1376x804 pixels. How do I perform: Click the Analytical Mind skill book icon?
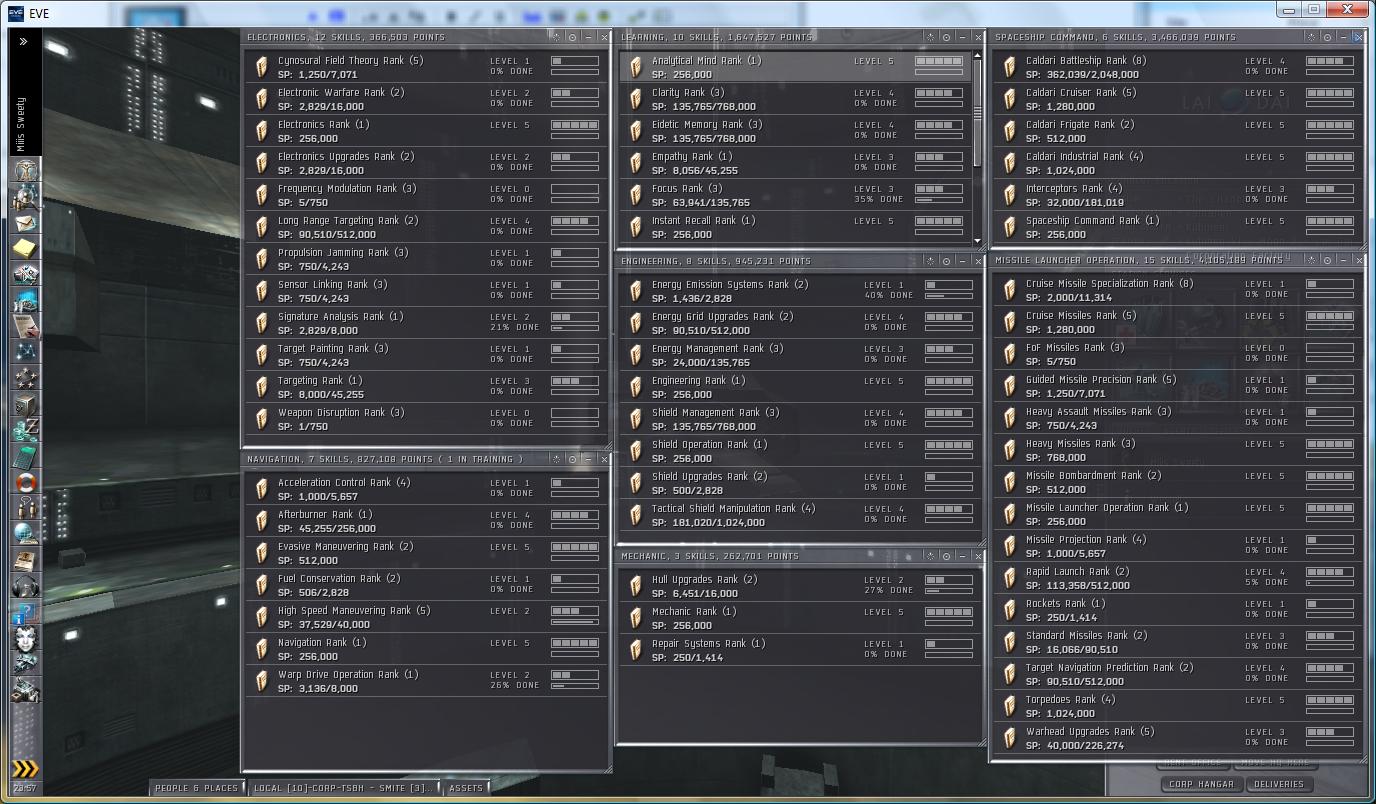click(x=636, y=67)
